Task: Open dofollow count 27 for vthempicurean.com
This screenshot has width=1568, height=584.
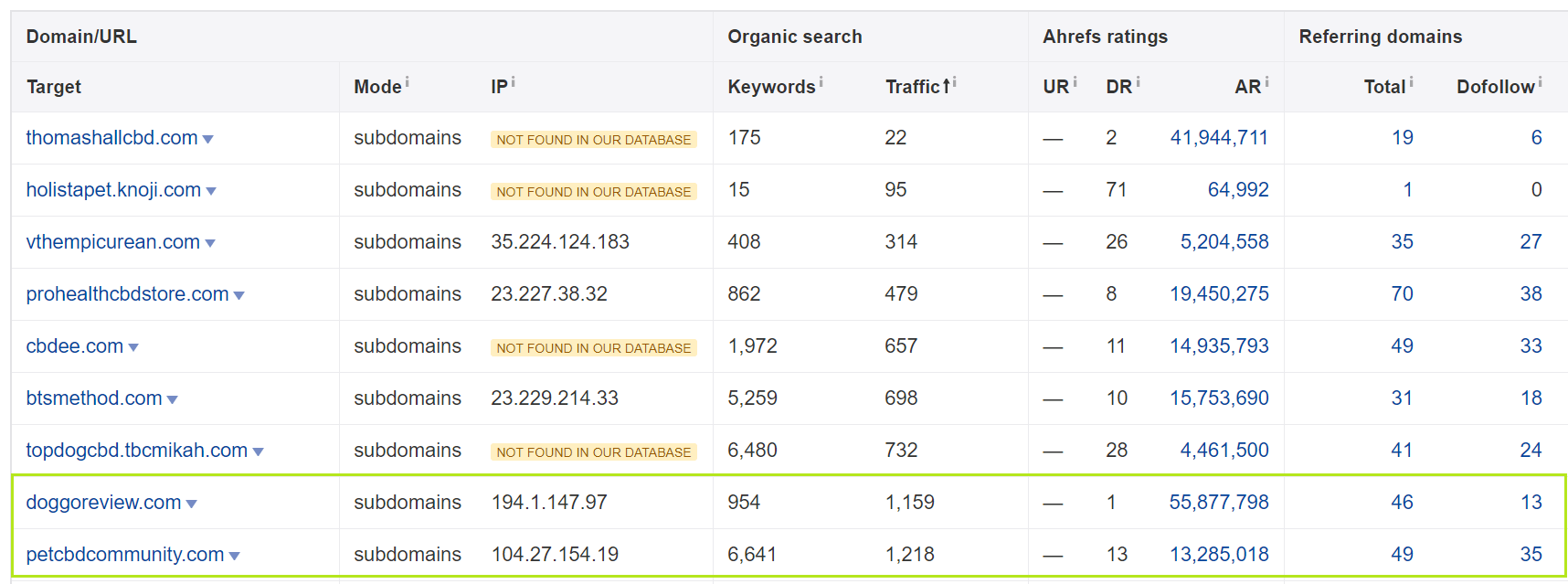Action: 1531,242
